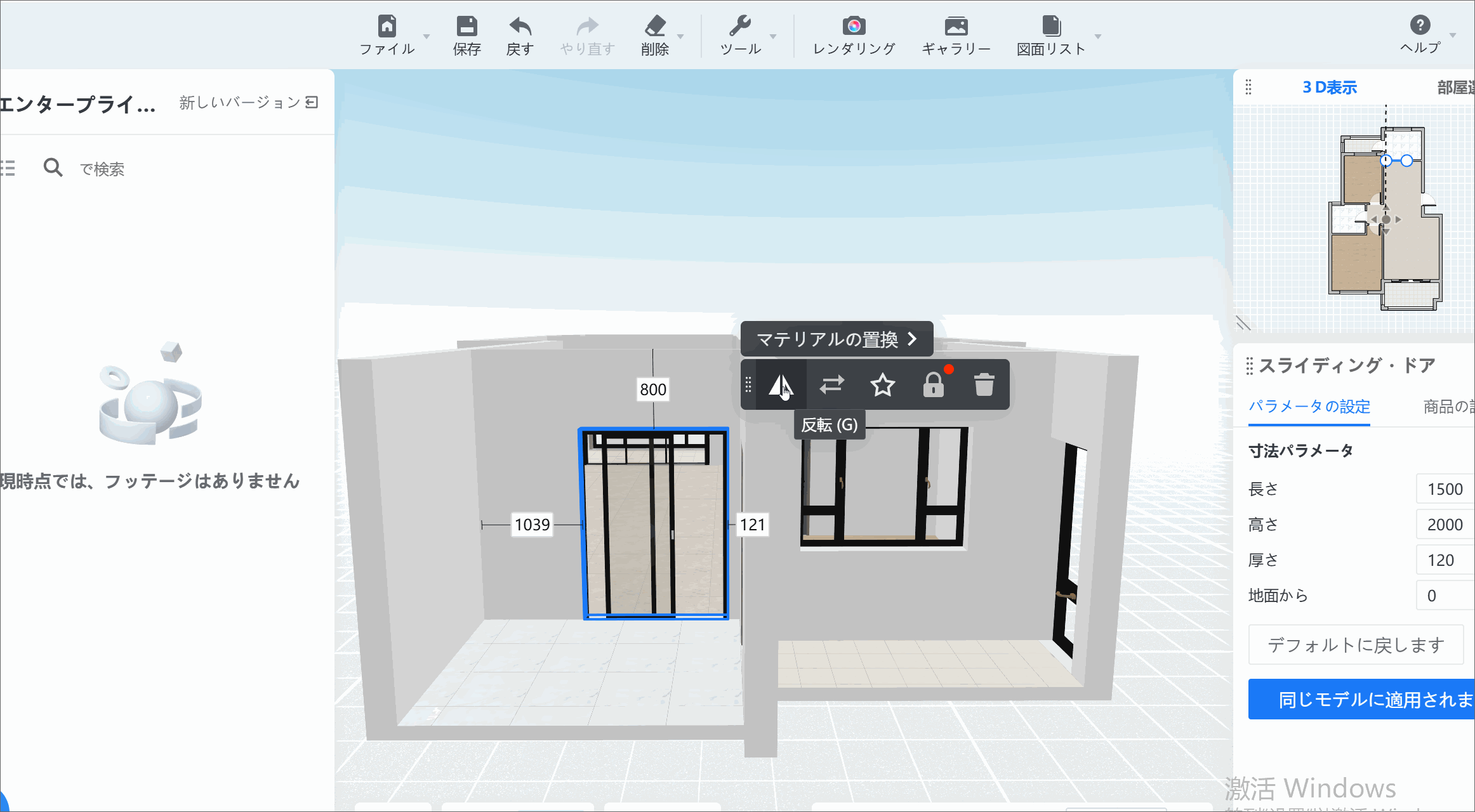Click the 121 dimension label
Screen dimensions: 1475x812
pyautogui.click(x=752, y=525)
